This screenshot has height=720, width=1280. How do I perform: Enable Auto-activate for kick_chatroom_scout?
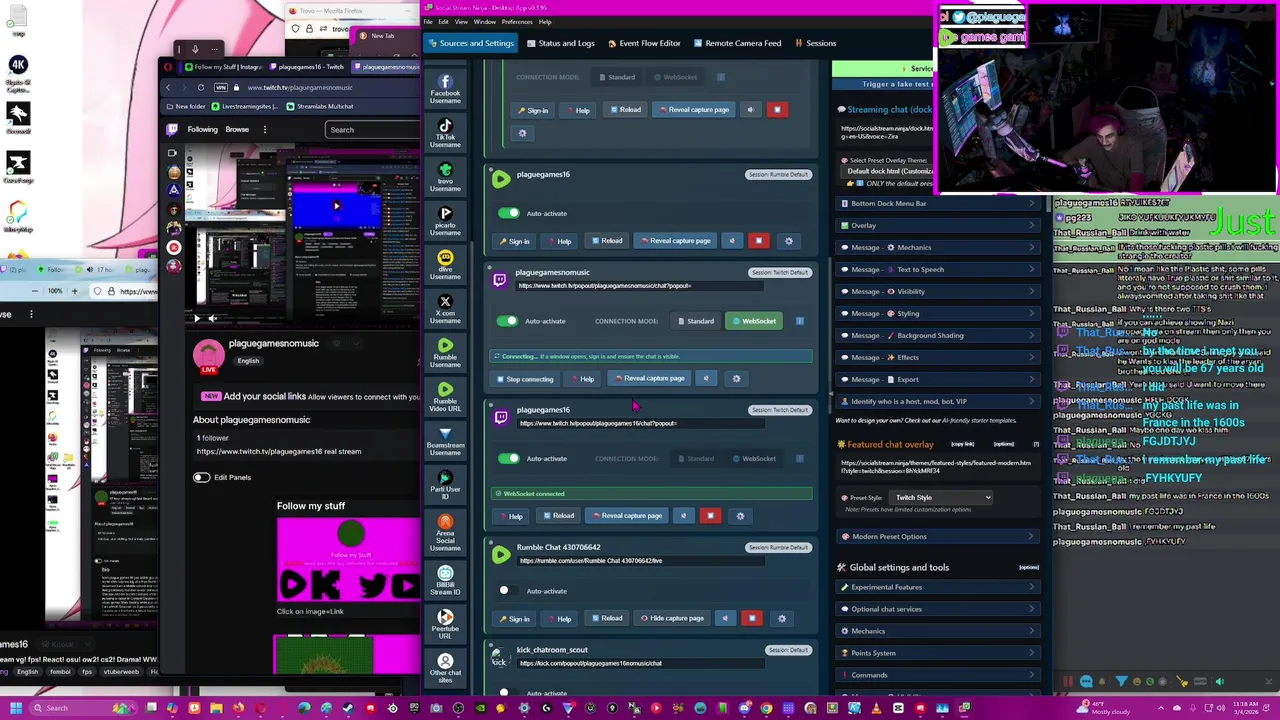tap(509, 692)
